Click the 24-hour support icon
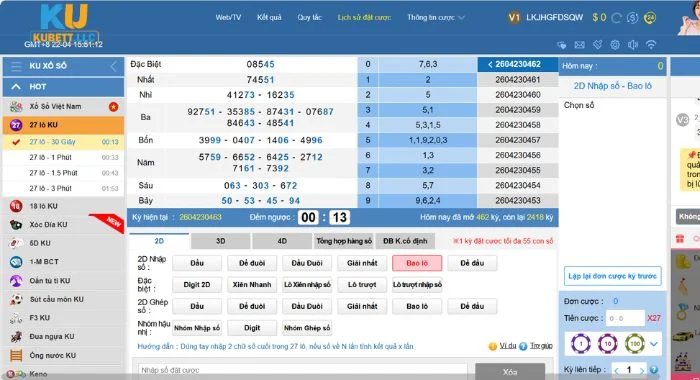 tap(650, 18)
